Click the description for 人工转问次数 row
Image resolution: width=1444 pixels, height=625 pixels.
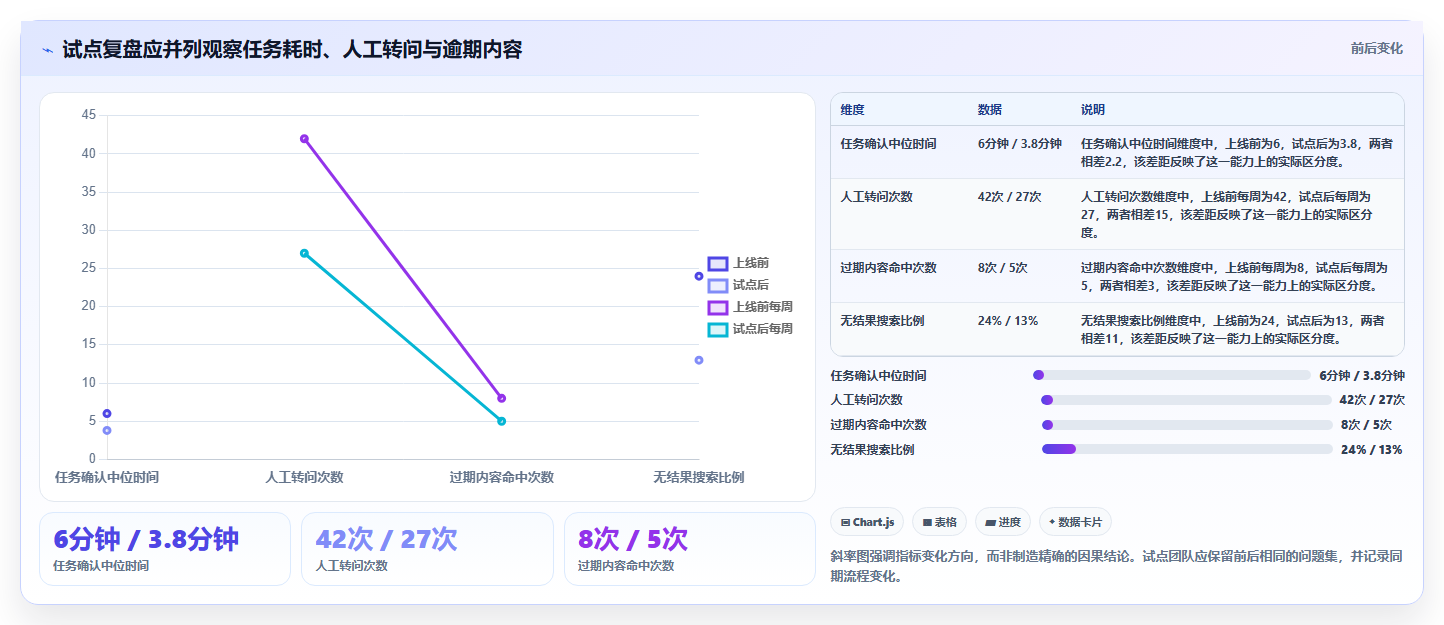pos(1226,214)
